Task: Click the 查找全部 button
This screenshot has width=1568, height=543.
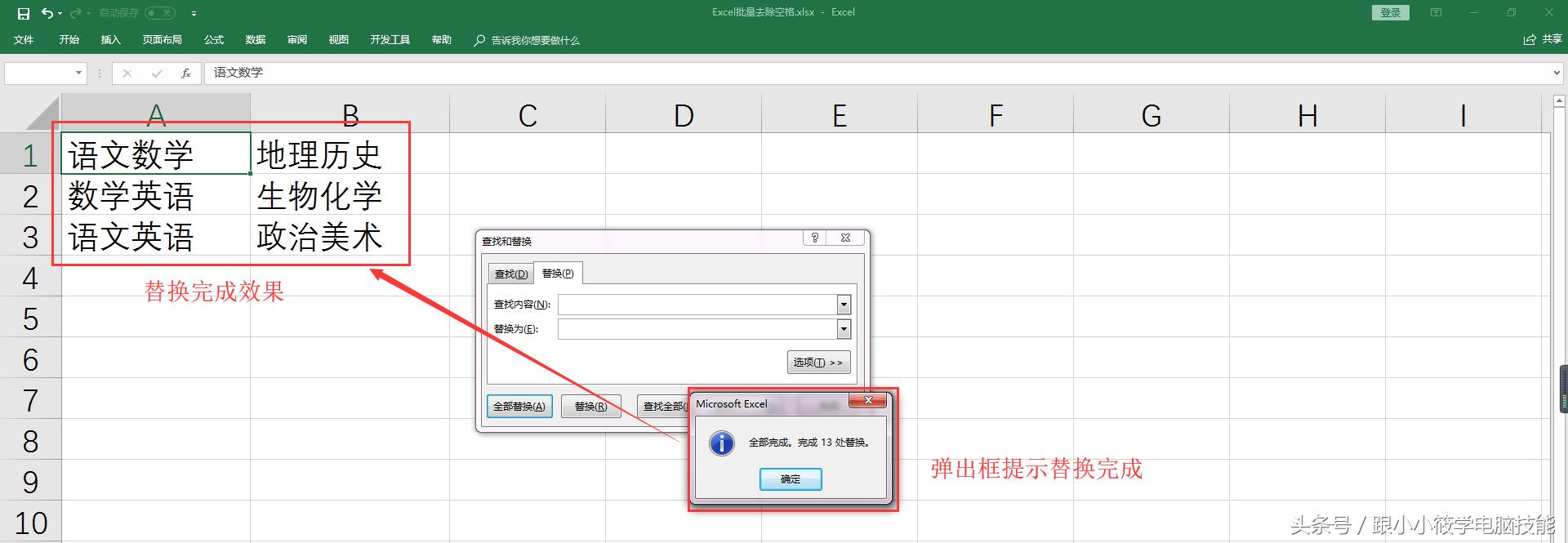Action: [x=663, y=406]
